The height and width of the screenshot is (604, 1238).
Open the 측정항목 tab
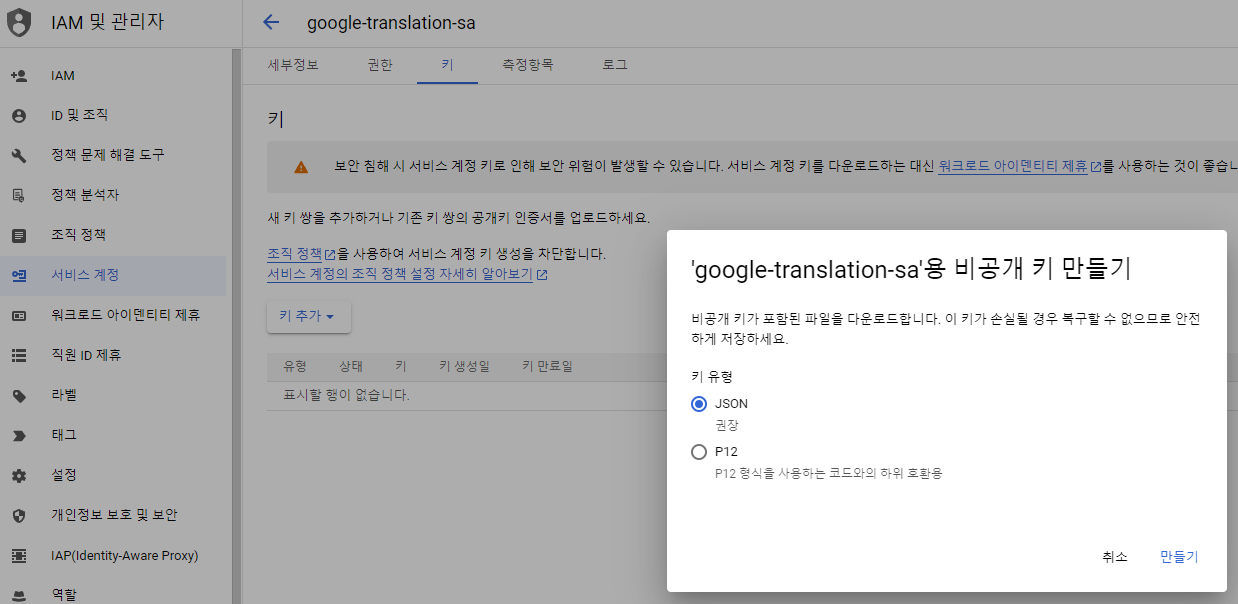tap(528, 64)
